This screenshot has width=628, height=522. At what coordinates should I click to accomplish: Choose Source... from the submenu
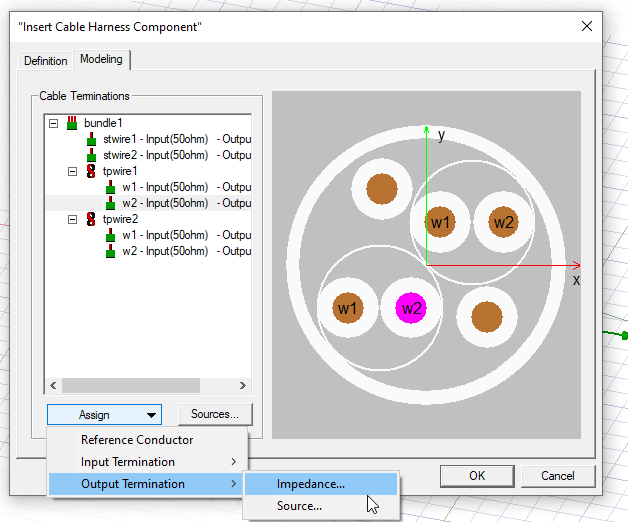pos(299,506)
